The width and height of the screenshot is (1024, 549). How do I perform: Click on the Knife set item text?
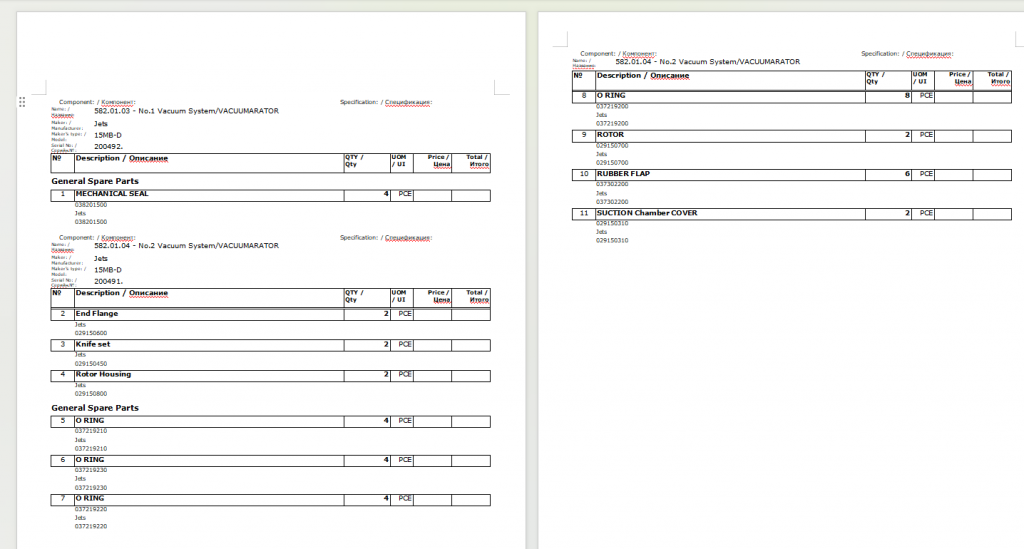[x=93, y=344]
